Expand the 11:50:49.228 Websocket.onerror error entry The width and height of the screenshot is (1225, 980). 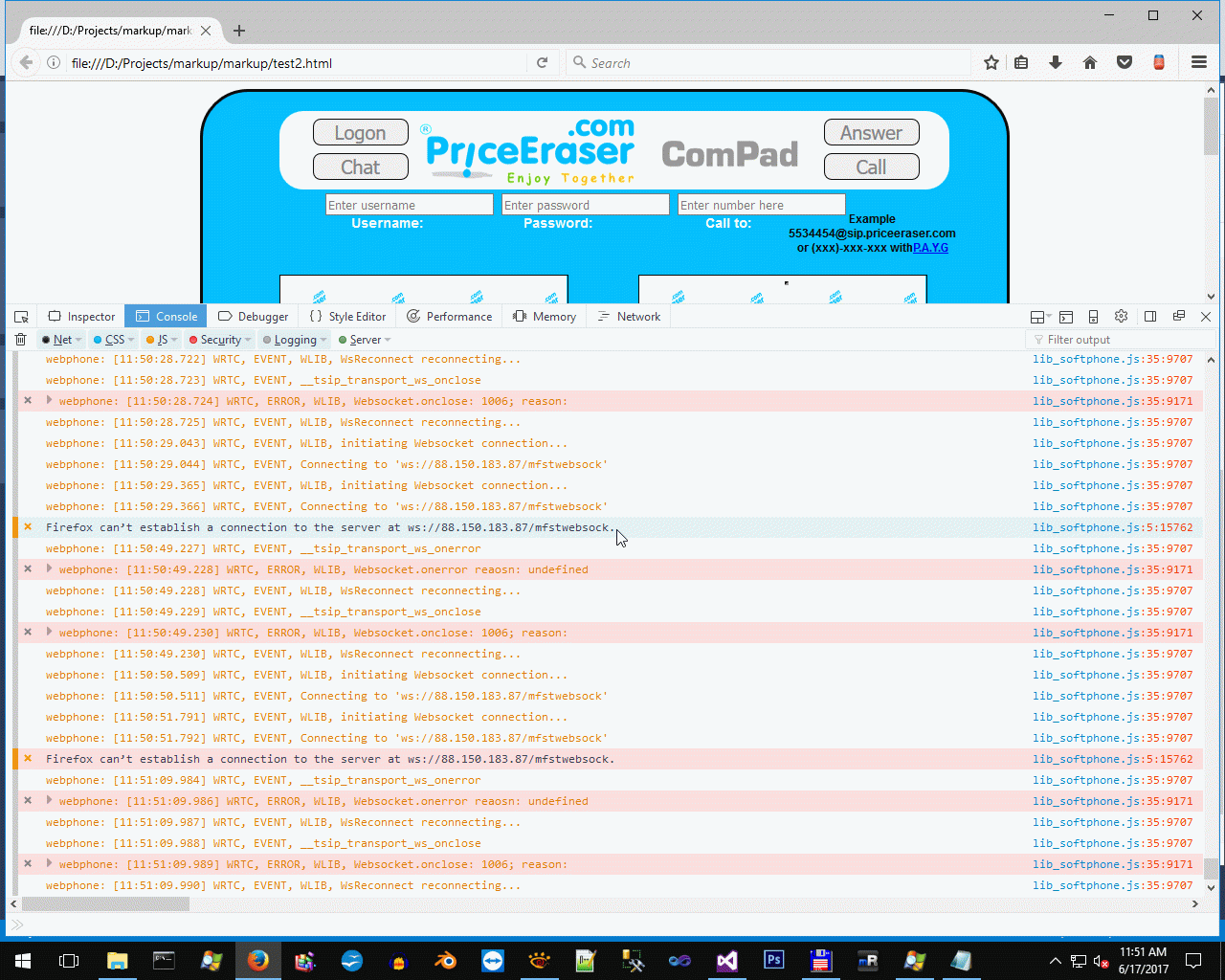point(50,568)
